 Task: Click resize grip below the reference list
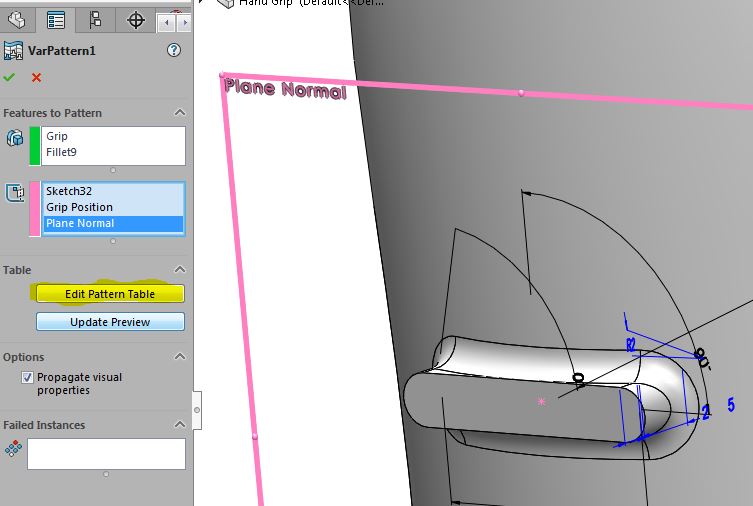coord(113,241)
